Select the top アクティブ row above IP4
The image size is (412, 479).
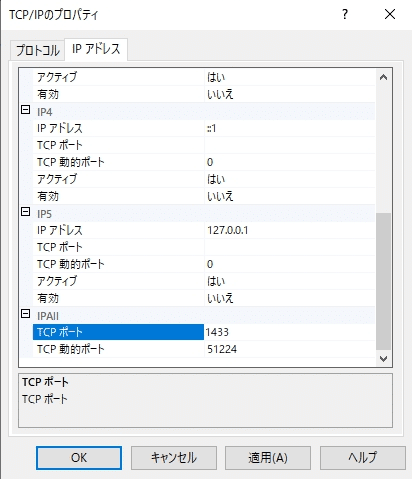(204, 77)
